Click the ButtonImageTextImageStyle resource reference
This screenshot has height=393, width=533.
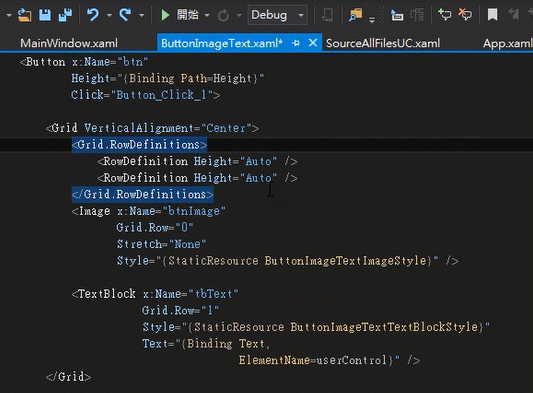[x=346, y=261]
